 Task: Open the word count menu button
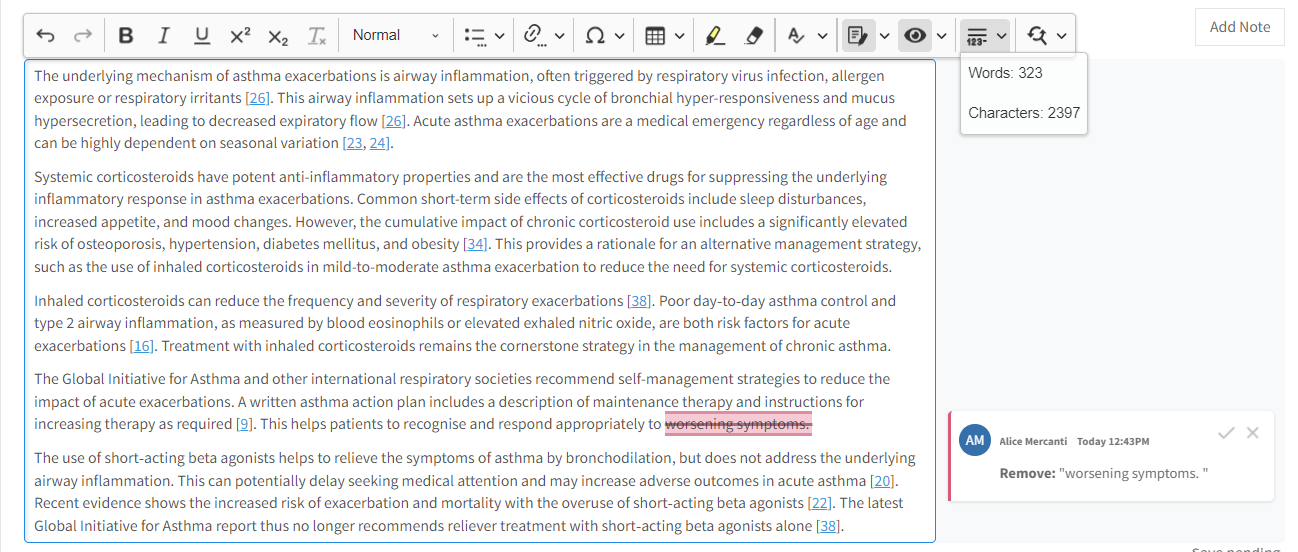coord(977,36)
